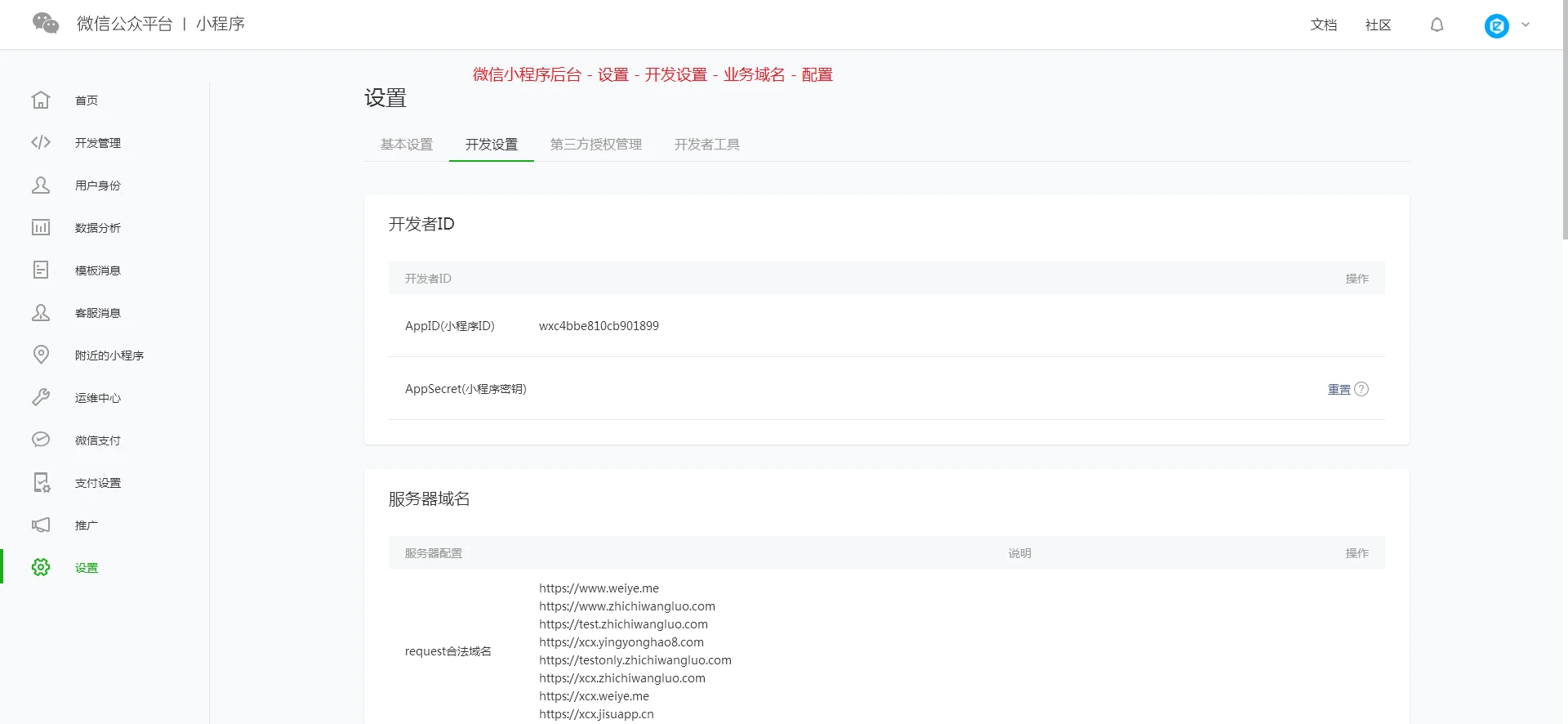Open the notification bell
The width and height of the screenshot is (1568, 724).
pyautogui.click(x=1437, y=25)
